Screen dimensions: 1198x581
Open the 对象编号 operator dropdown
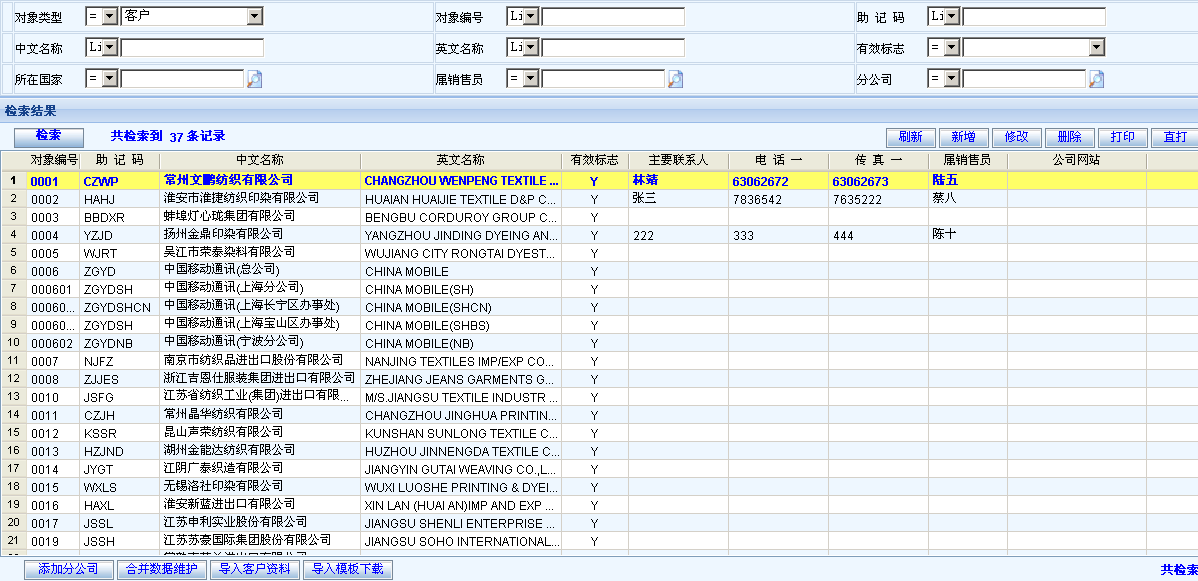tap(531, 16)
